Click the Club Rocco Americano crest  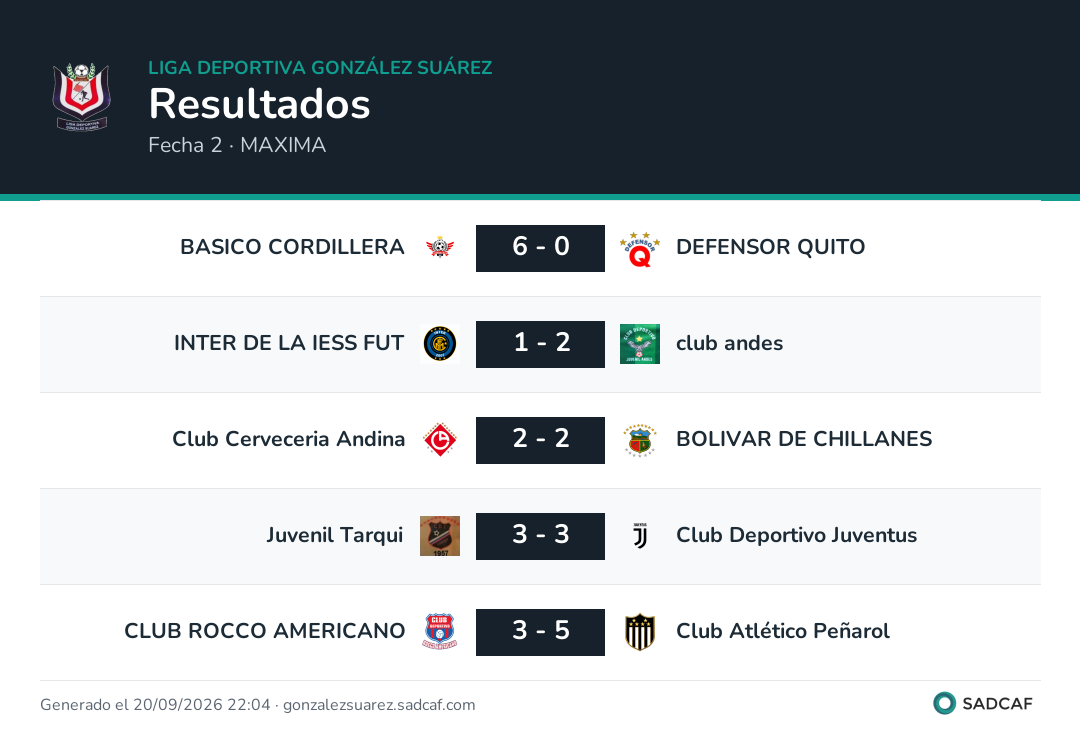440,631
